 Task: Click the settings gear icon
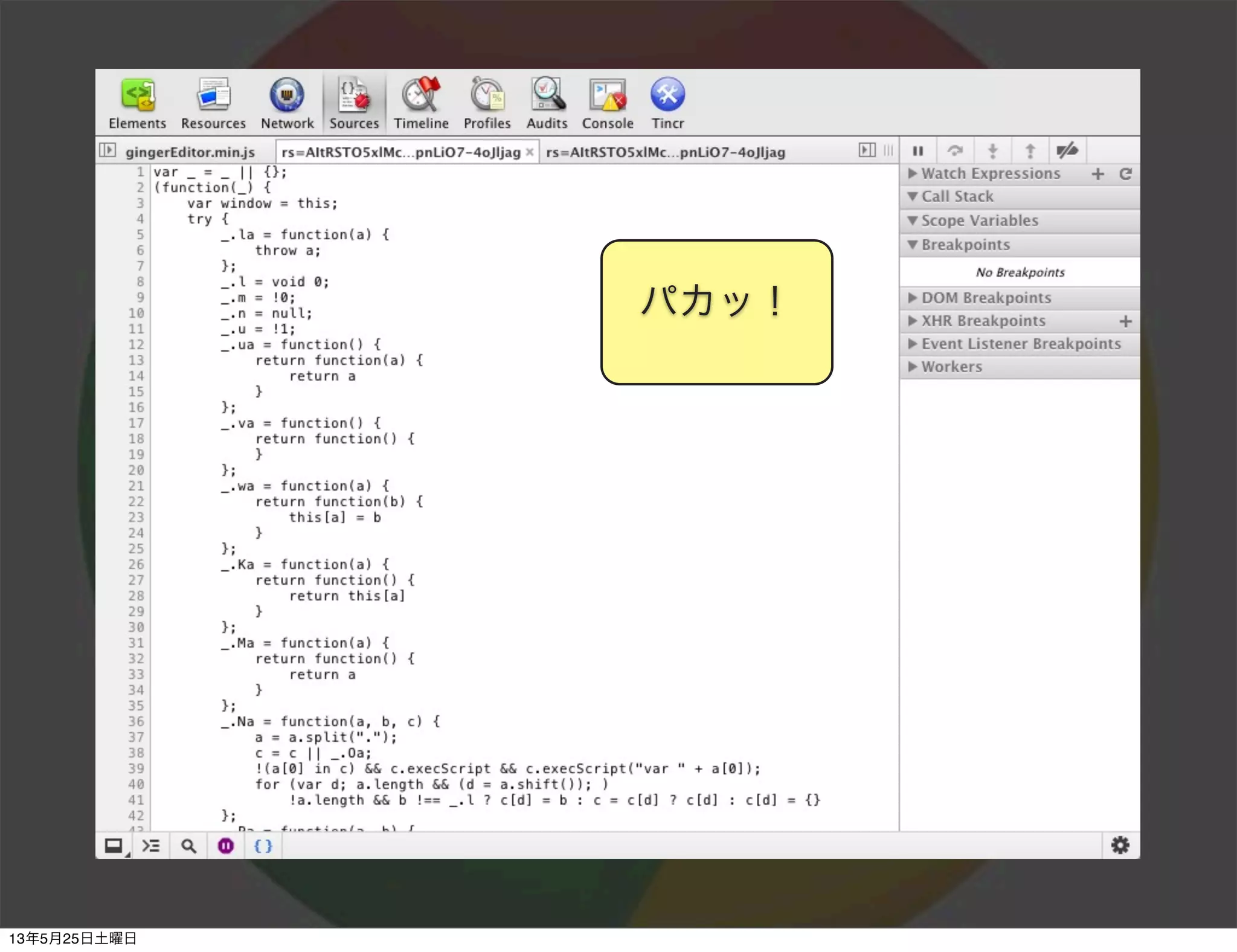(x=1120, y=845)
